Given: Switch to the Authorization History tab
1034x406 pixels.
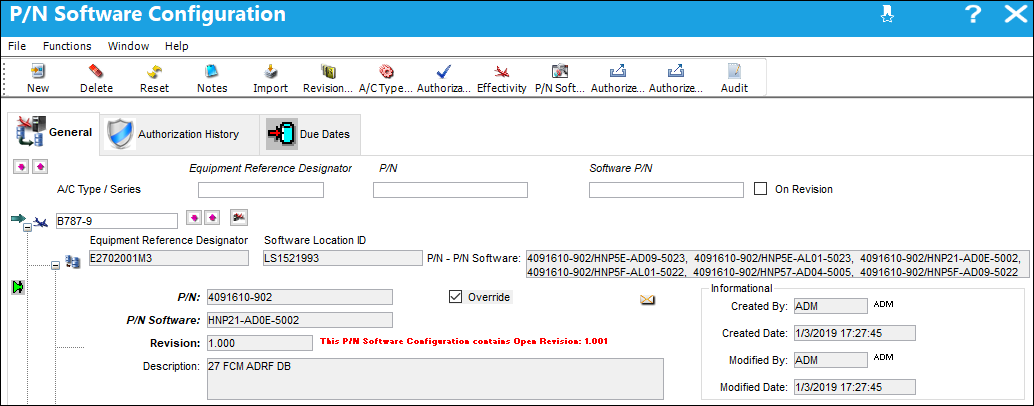Looking at the screenshot, I should click(x=177, y=134).
